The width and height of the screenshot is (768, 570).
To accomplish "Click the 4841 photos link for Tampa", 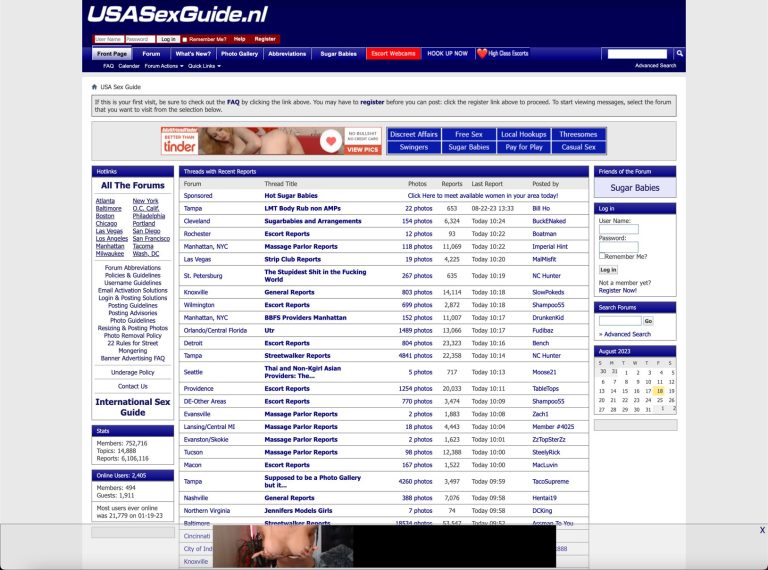I will pos(415,356).
